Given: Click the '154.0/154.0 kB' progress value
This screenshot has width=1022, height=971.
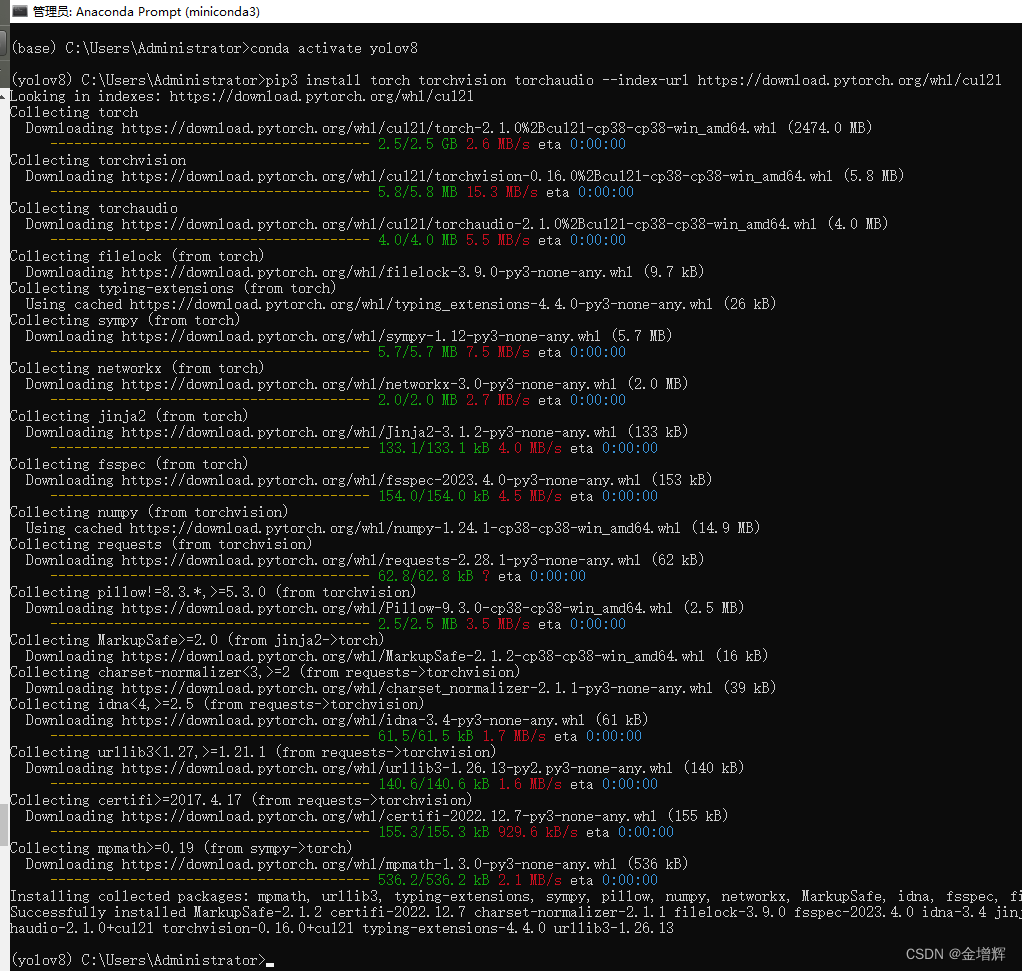Looking at the screenshot, I should click(x=433, y=497).
